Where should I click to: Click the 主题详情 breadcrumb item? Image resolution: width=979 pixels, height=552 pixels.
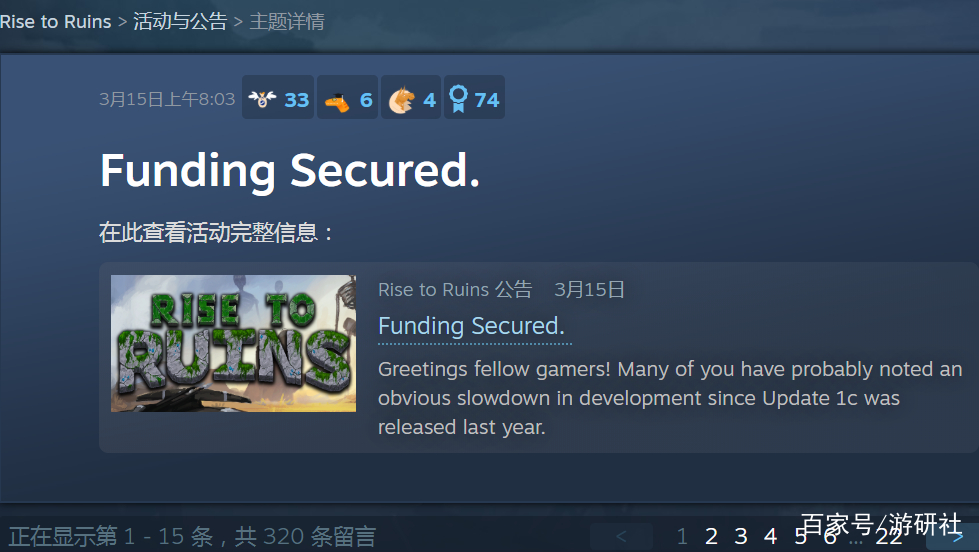[287, 22]
